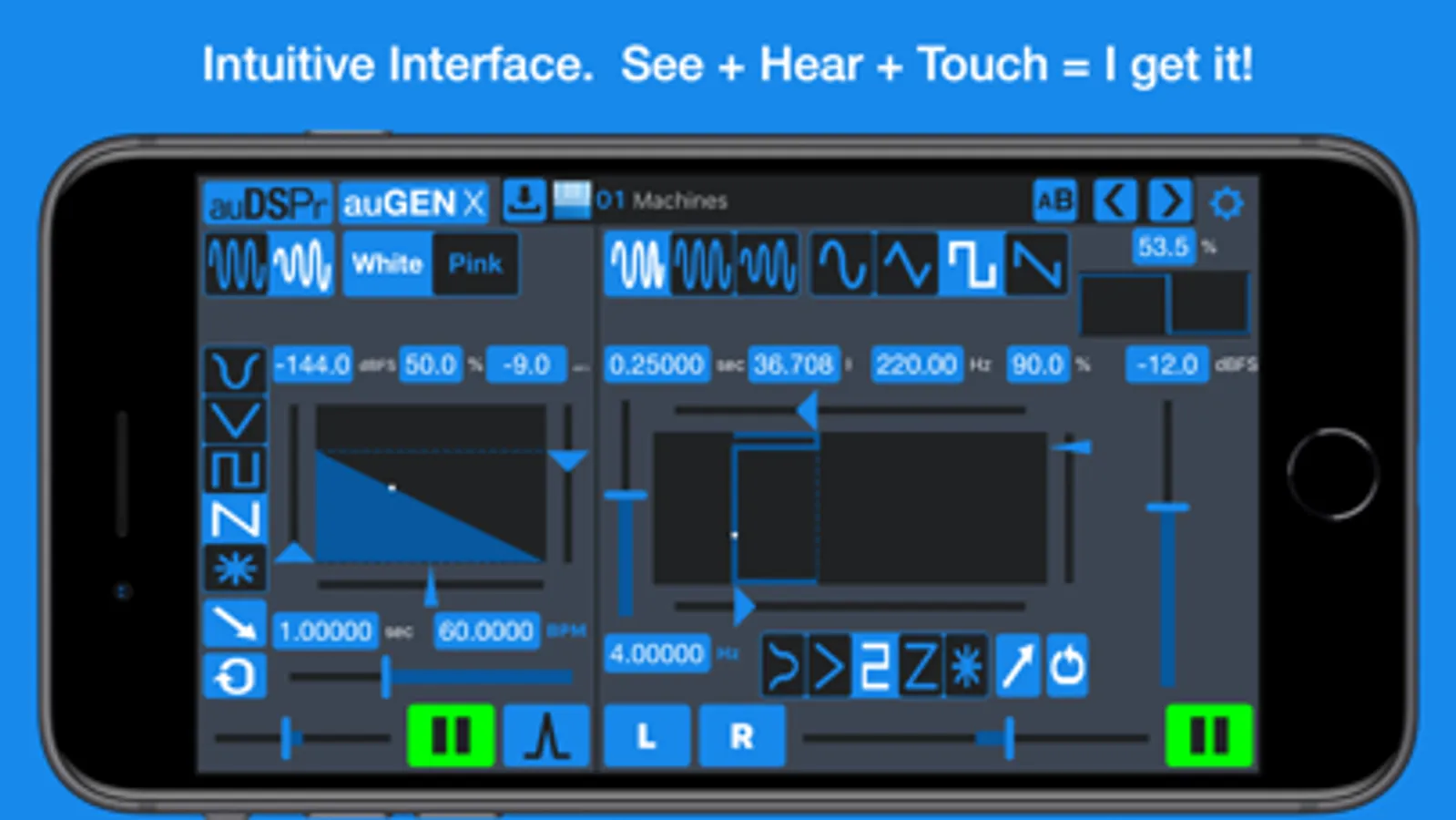Tap the download preset icon

click(x=524, y=200)
